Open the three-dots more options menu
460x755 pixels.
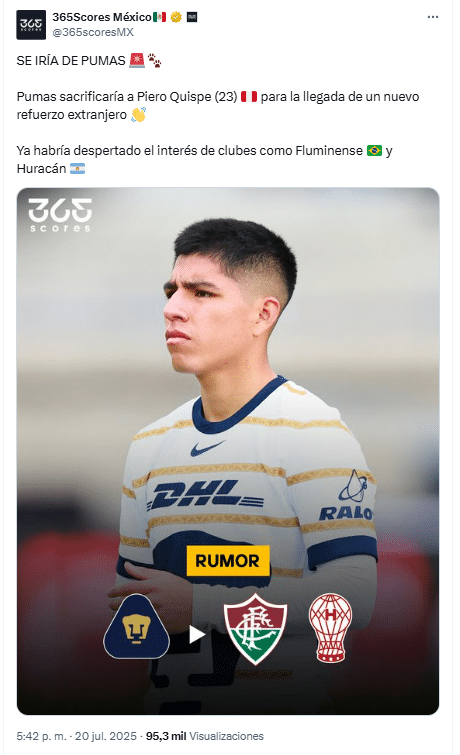coord(433,17)
